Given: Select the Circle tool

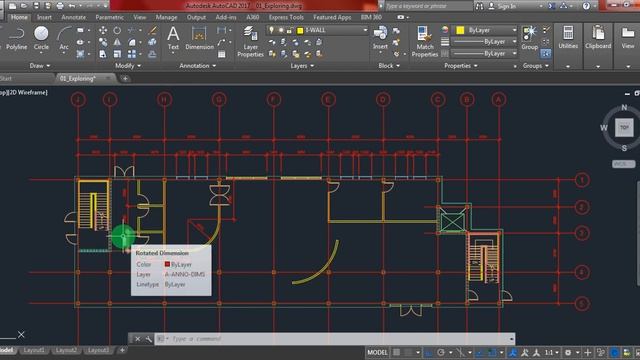Looking at the screenshot, I should point(41,38).
